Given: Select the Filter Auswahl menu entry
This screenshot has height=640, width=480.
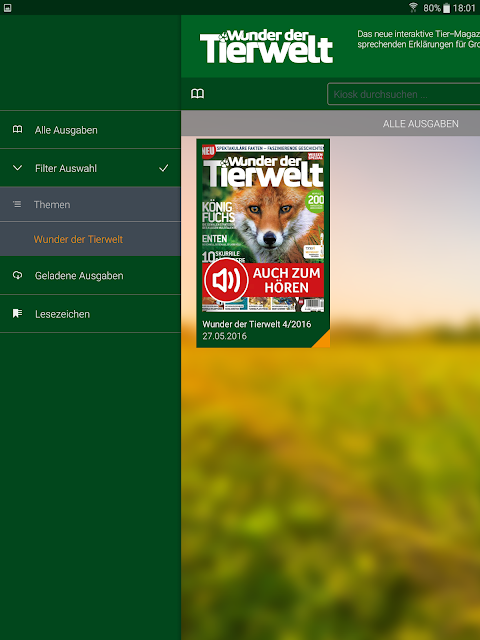Looking at the screenshot, I should tap(90, 168).
